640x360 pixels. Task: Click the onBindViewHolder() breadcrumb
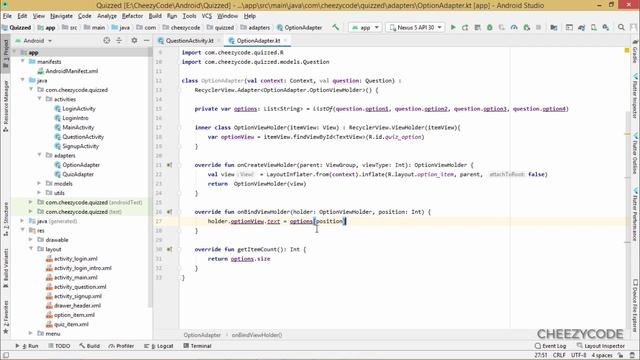[x=257, y=335]
